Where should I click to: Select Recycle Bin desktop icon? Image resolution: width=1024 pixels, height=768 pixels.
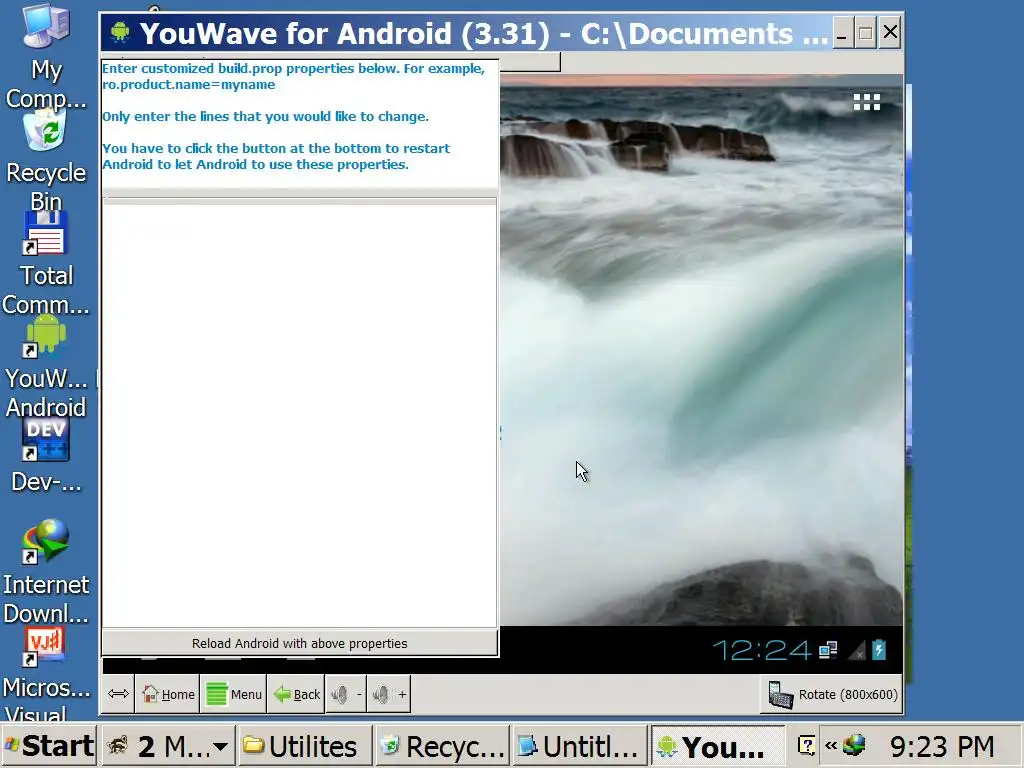[46, 162]
